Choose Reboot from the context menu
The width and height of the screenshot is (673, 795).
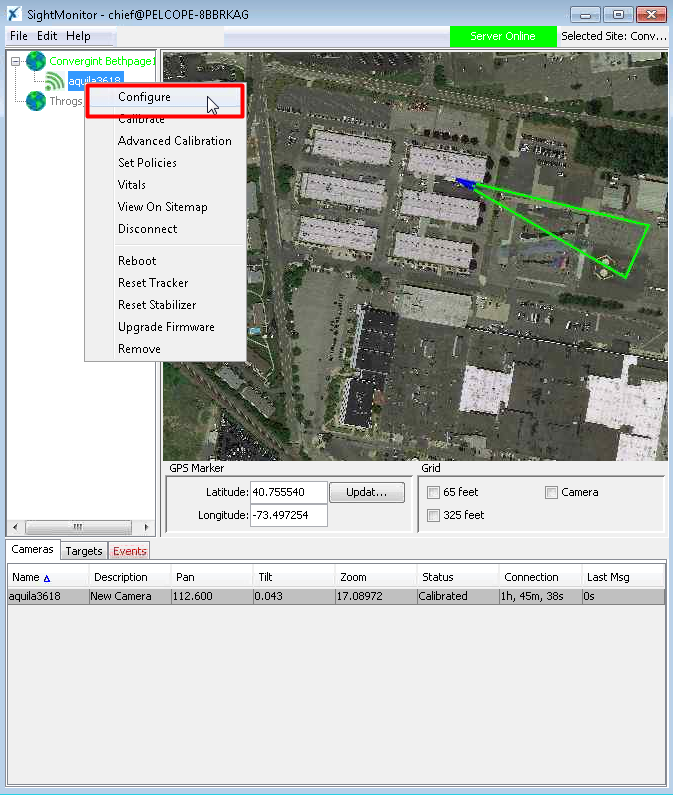click(165, 261)
